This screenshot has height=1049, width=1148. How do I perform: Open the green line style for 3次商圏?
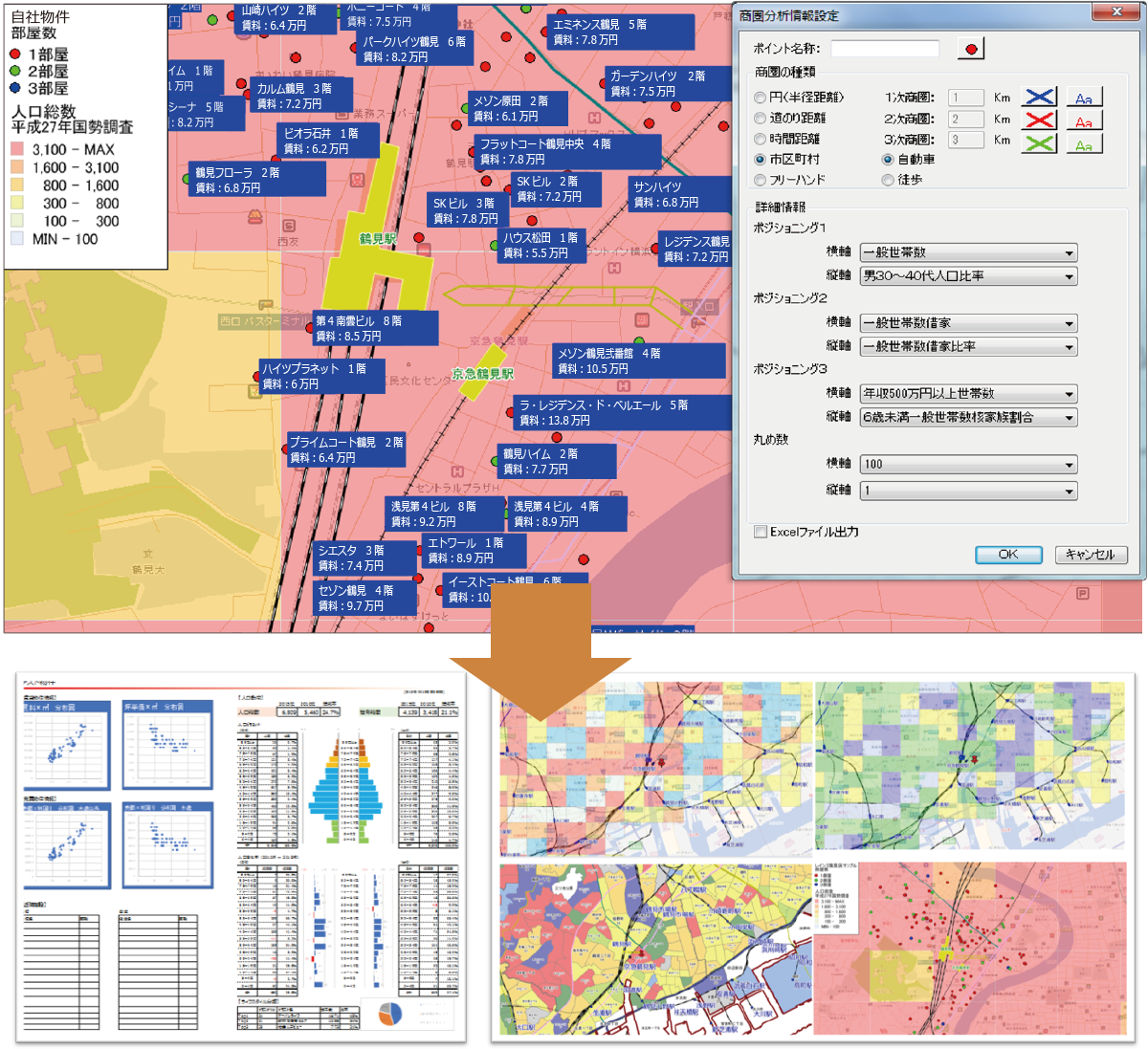point(1039,143)
